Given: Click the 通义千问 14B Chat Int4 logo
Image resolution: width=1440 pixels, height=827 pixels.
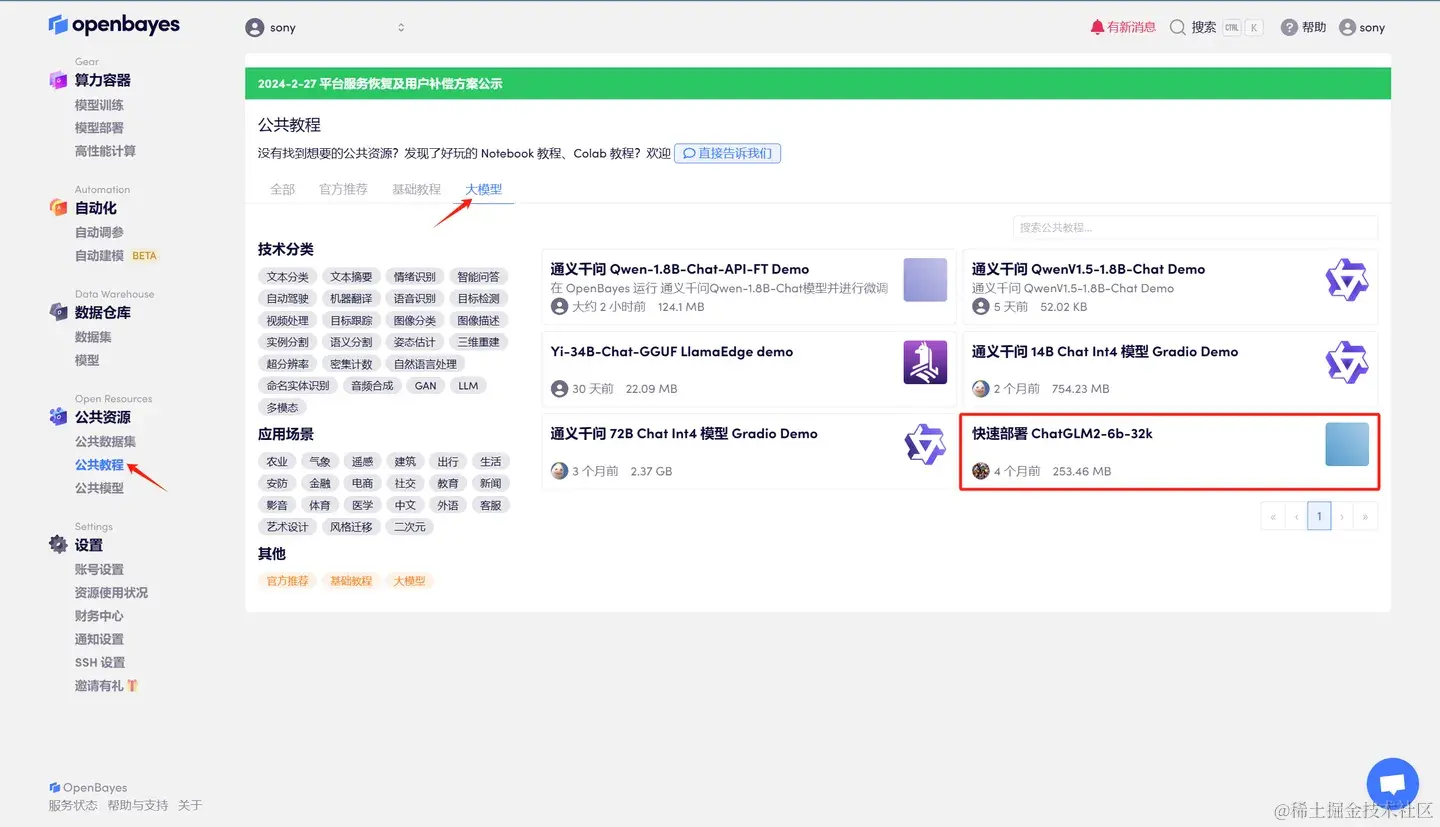Looking at the screenshot, I should click(1346, 362).
